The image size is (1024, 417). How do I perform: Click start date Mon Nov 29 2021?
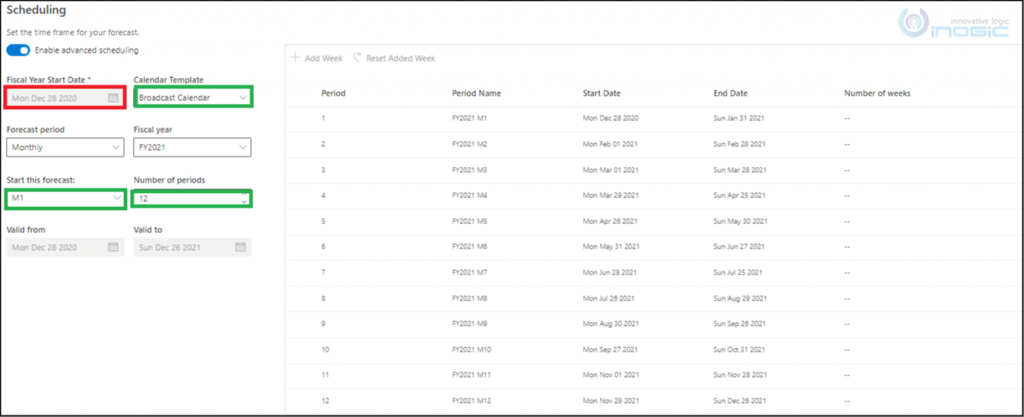tap(611, 401)
